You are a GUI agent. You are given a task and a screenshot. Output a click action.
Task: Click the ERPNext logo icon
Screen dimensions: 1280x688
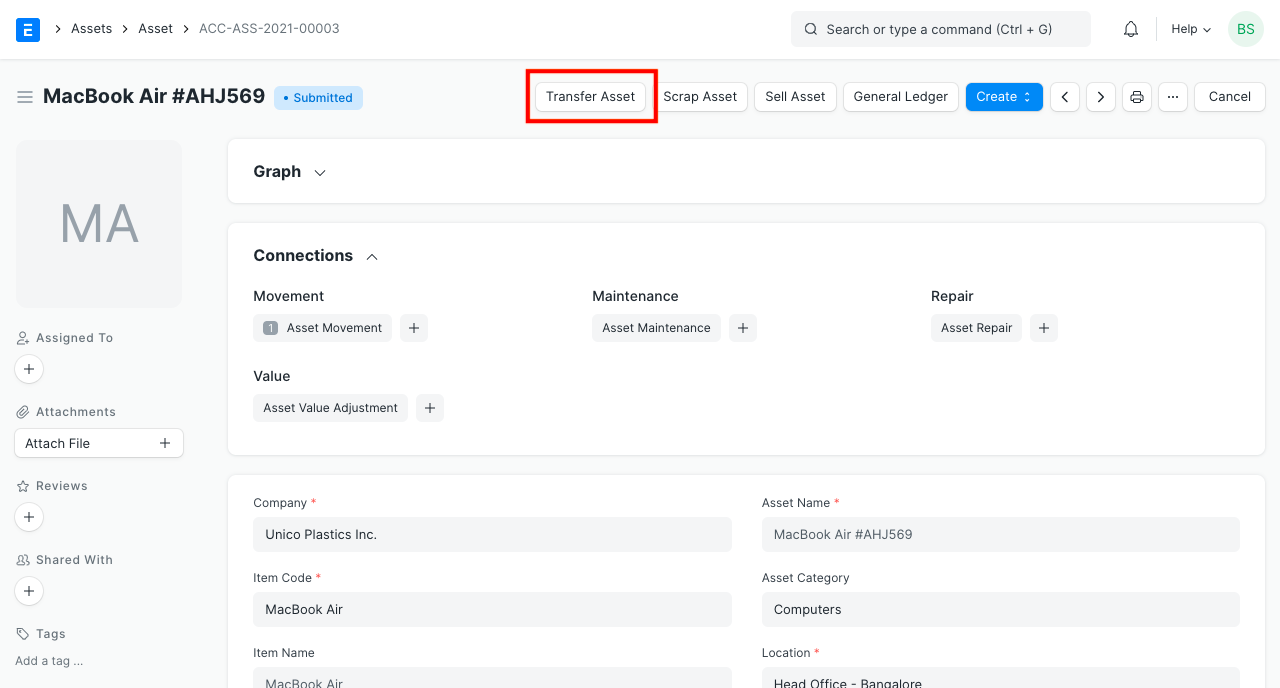coord(27,29)
